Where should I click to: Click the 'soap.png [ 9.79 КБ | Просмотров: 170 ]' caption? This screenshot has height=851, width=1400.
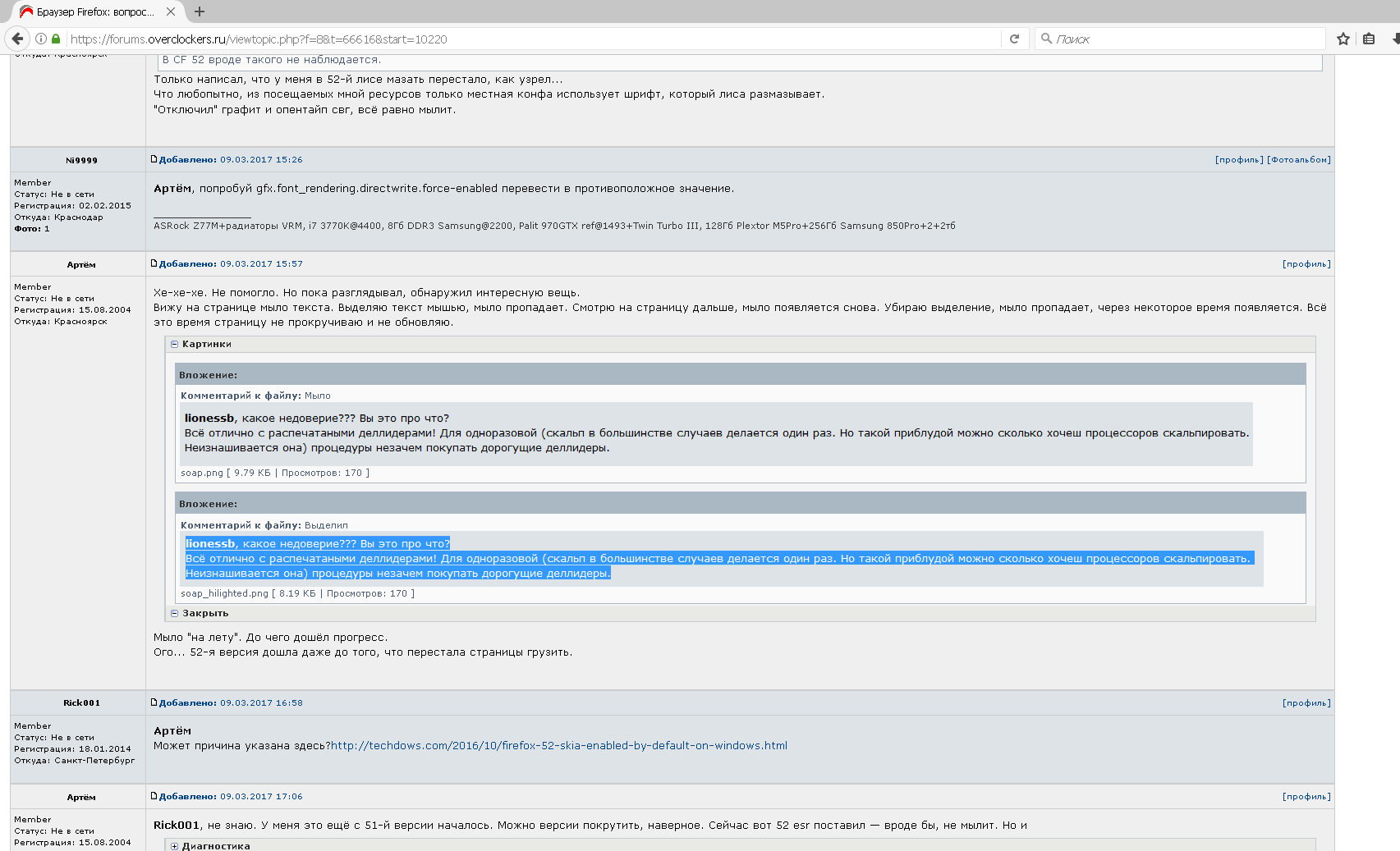coord(275,474)
